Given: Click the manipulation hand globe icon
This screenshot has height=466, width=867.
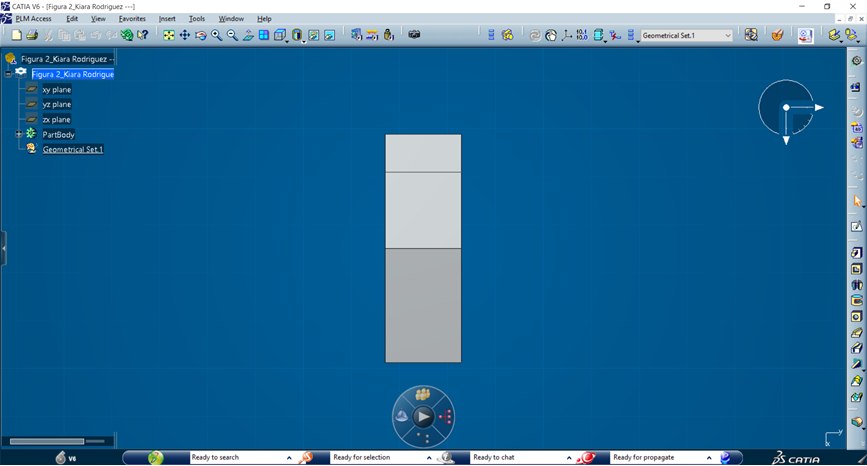Looking at the screenshot, I should (x=551, y=35).
